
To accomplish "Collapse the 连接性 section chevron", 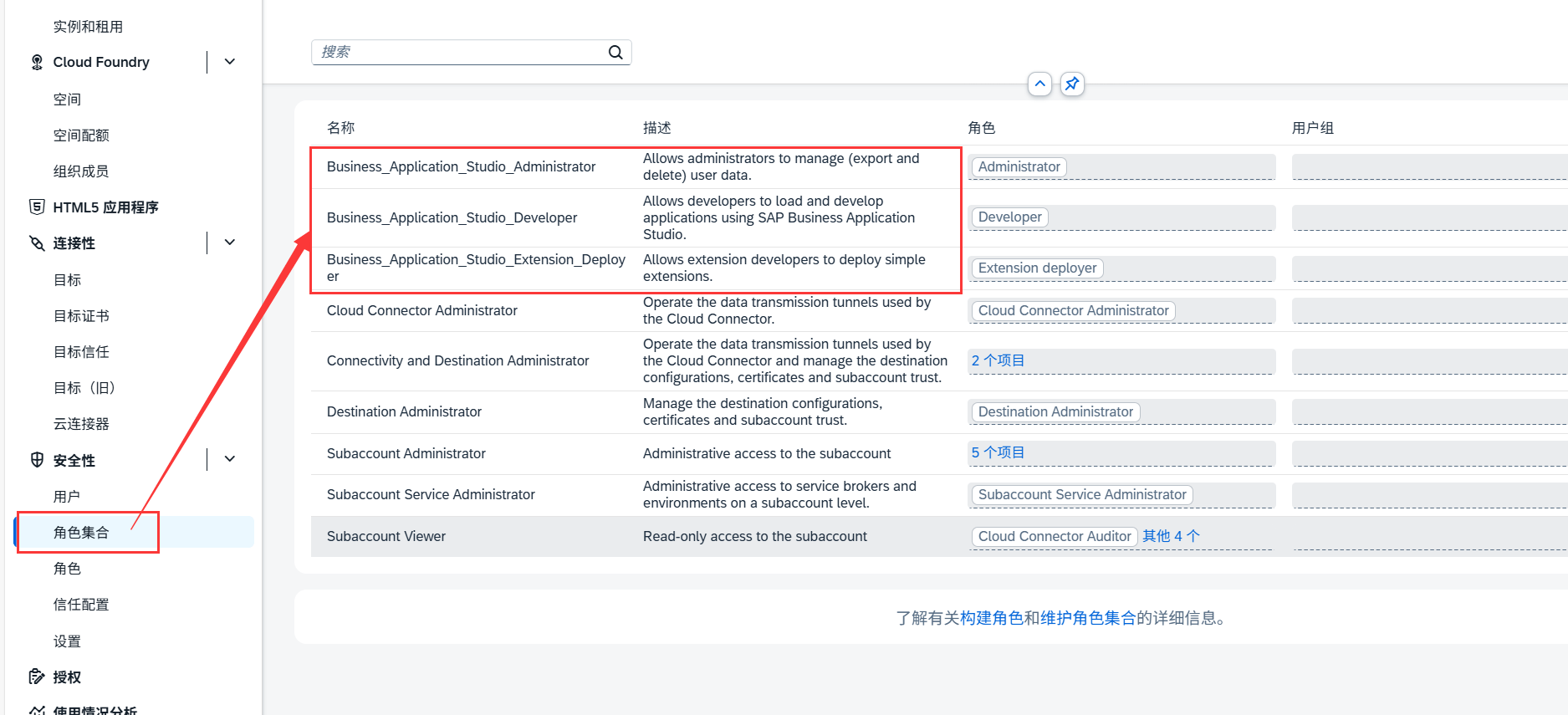I will [230, 243].
